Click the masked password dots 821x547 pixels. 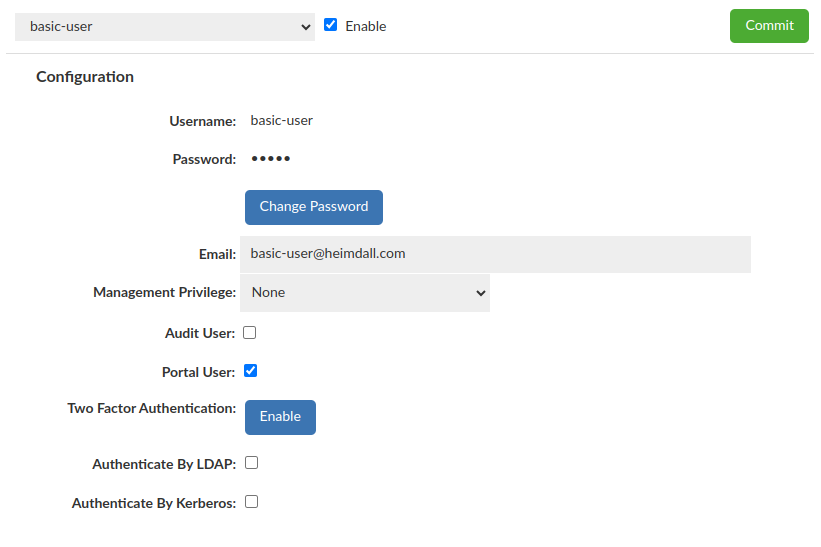coord(270,159)
